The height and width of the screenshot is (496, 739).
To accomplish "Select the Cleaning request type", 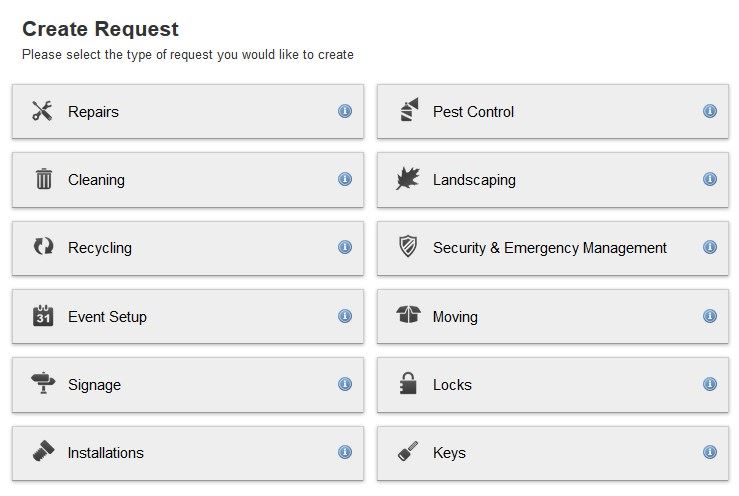I will (96, 180).
